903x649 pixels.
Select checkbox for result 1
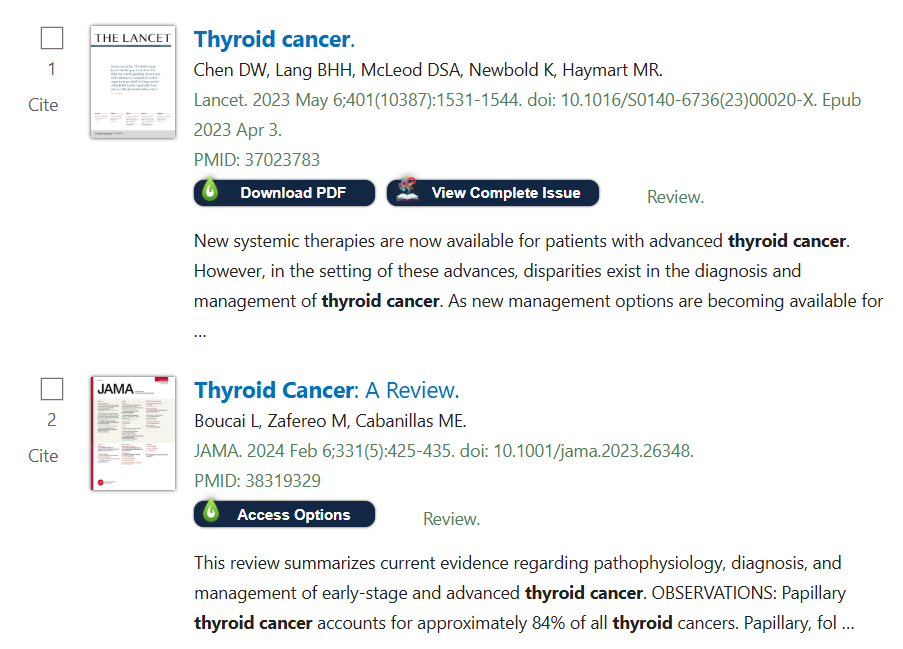[52, 38]
